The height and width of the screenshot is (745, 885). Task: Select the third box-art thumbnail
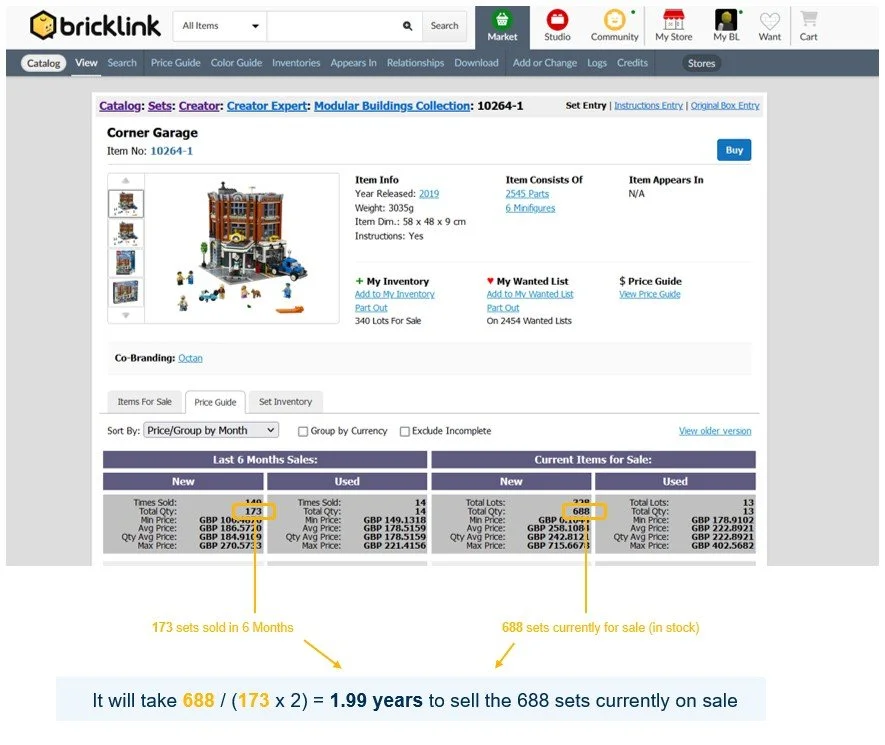[x=126, y=262]
